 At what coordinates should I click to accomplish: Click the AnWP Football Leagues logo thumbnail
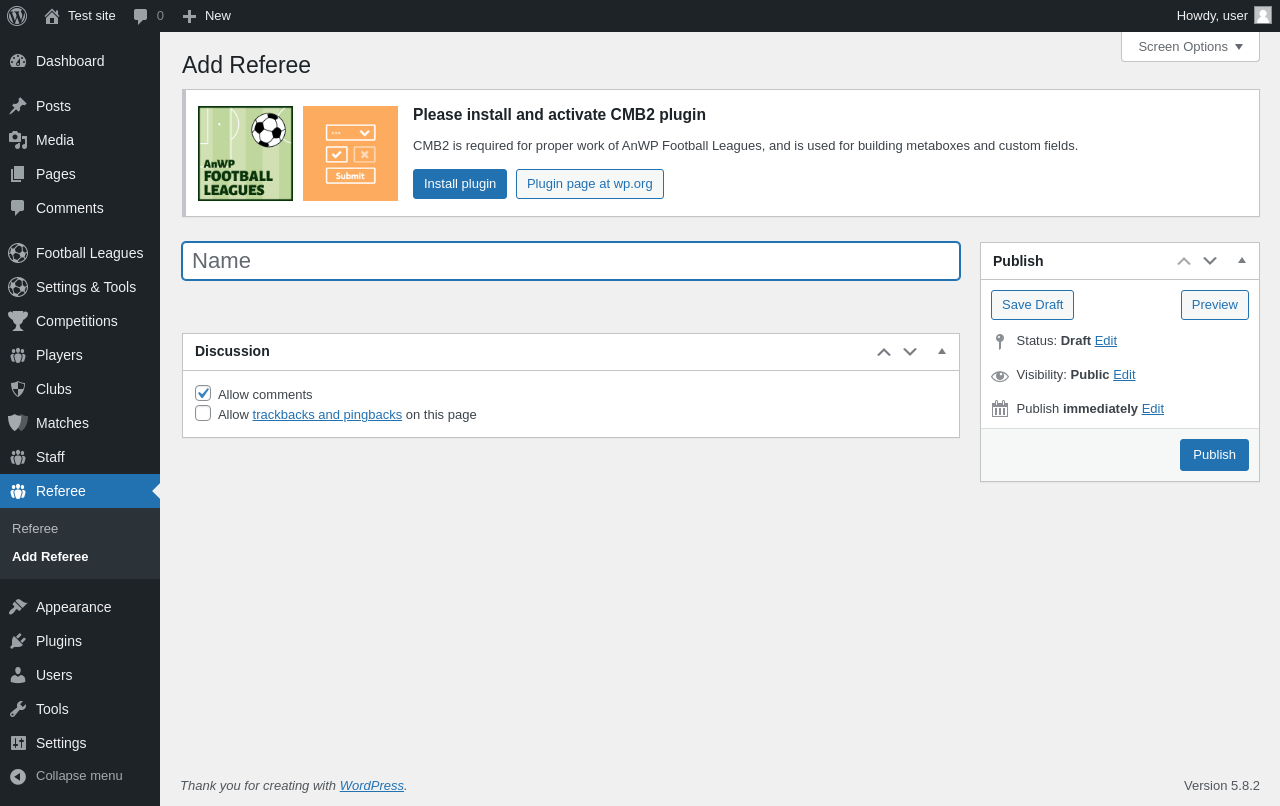pos(245,153)
